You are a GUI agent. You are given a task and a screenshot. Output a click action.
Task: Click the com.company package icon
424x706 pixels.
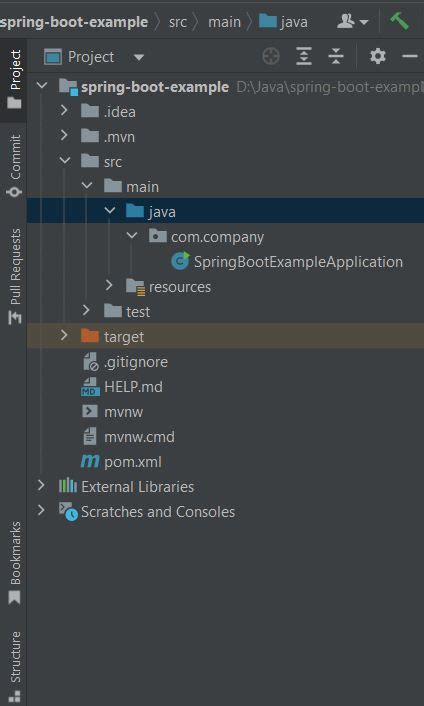click(x=158, y=235)
